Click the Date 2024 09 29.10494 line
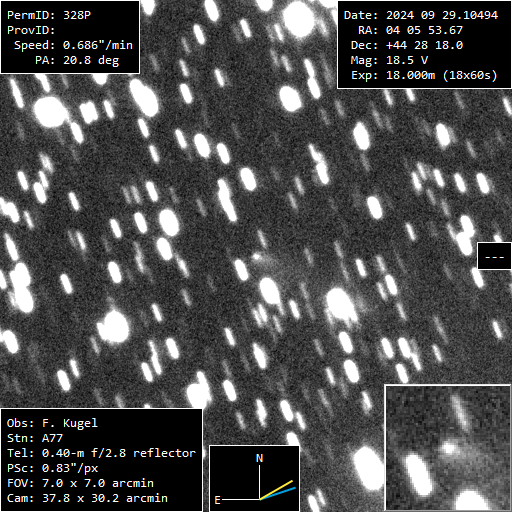This screenshot has height=512, width=512. point(421,15)
